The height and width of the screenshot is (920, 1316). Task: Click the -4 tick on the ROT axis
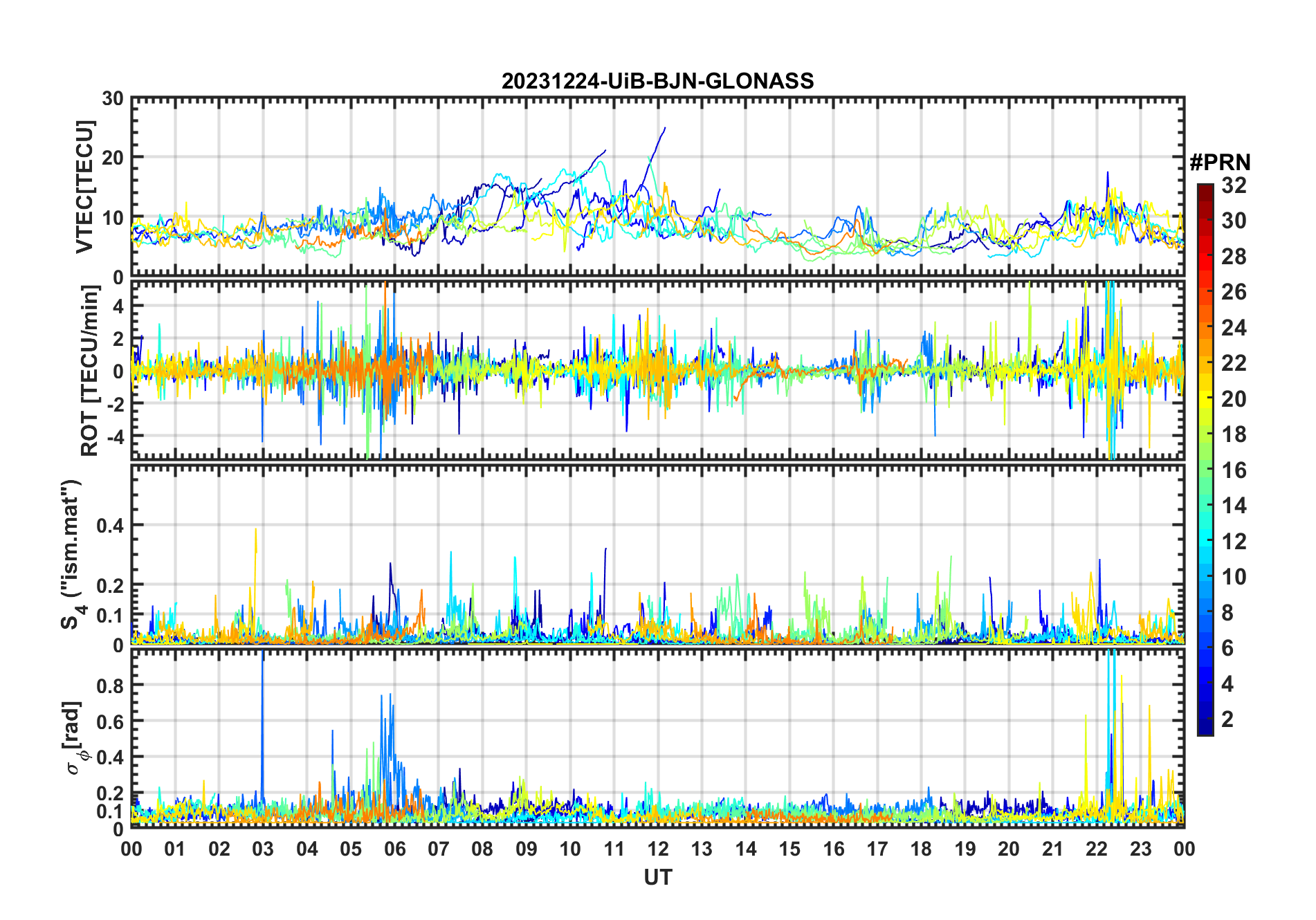(115, 437)
